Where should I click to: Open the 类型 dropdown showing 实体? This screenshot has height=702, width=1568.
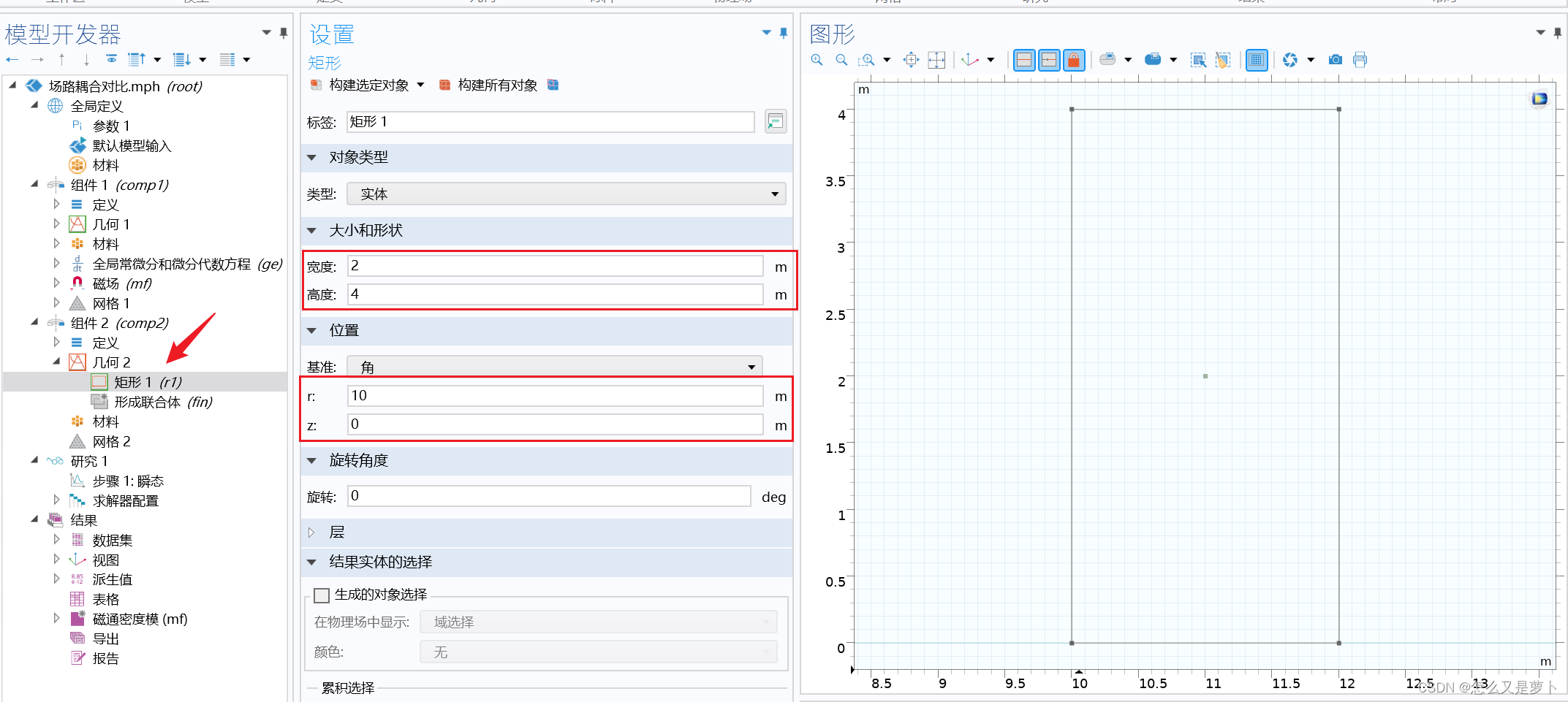[x=567, y=194]
